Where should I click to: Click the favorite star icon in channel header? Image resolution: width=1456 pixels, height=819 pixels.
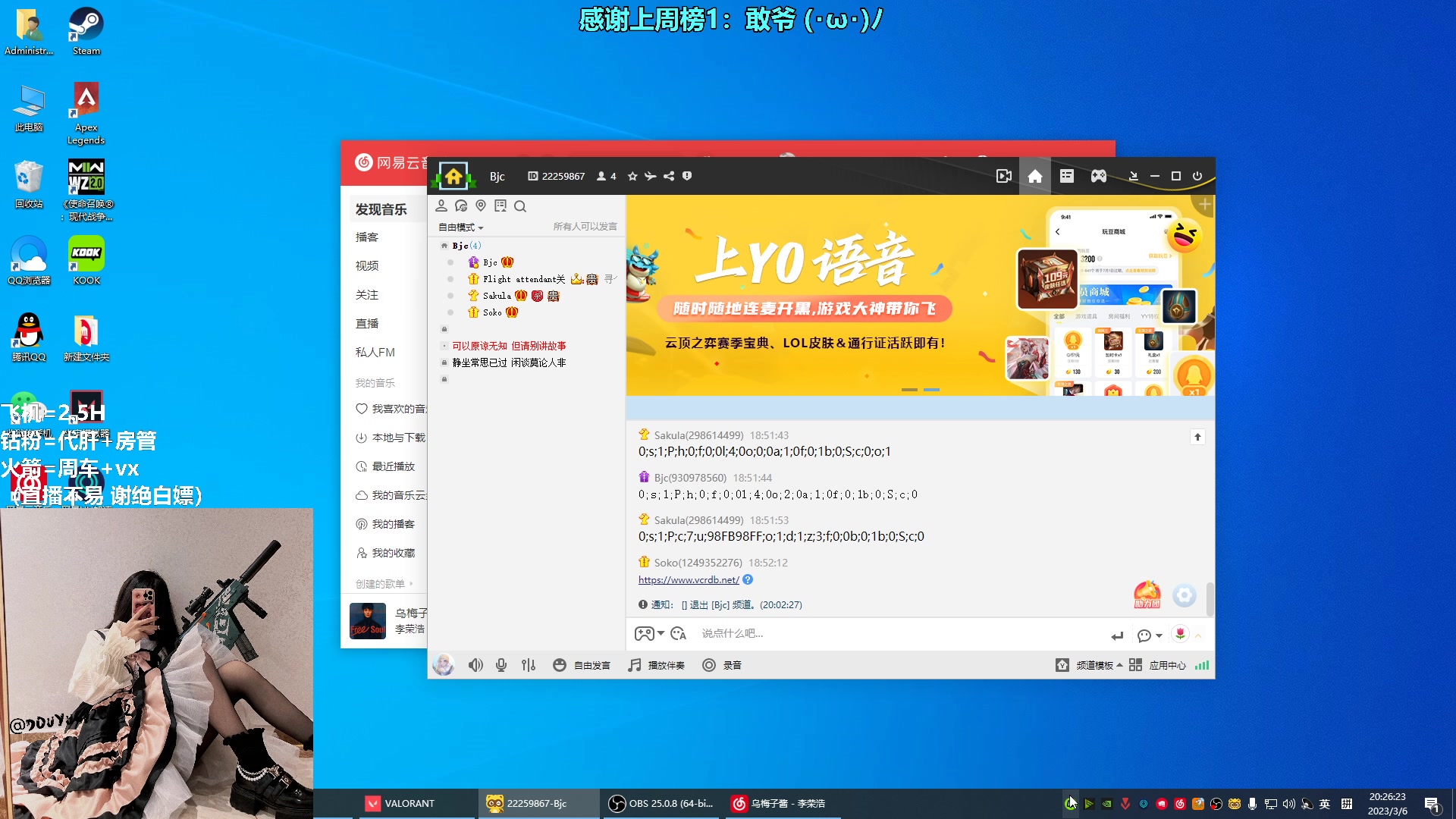point(632,176)
